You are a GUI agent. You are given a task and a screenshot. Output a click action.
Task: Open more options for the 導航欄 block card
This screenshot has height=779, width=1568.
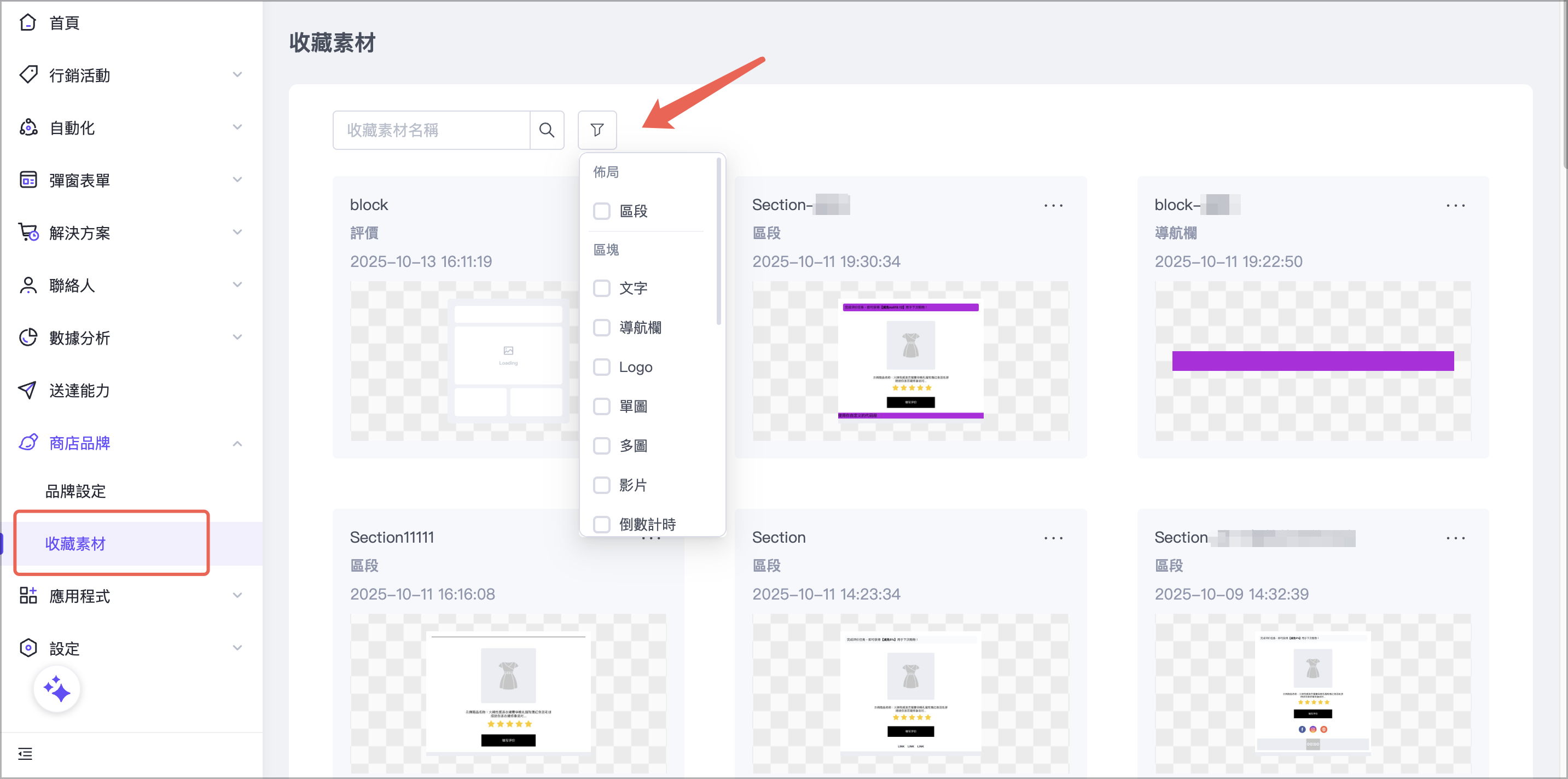click(x=1455, y=206)
